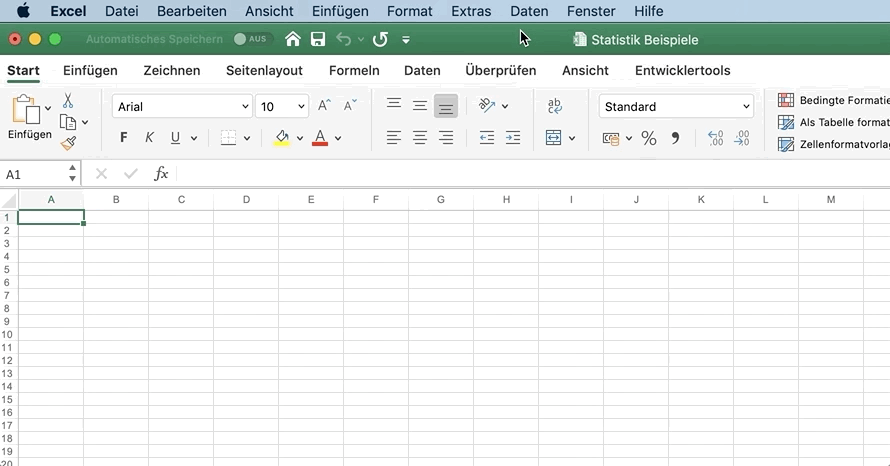Open Bedingte Formatierung options
Image resolution: width=890 pixels, height=466 pixels.
point(833,100)
